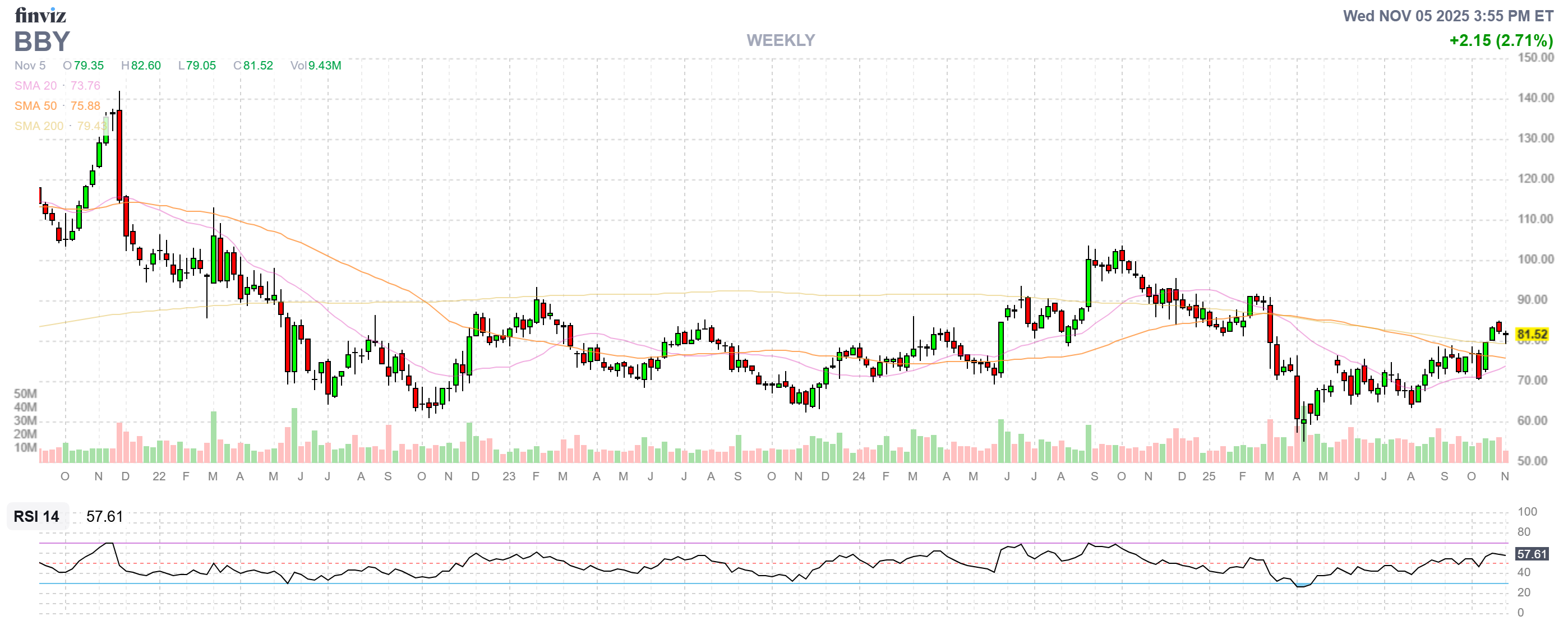Screen dimensions: 1568x630
Task: Click the dark 57.61 RSI value tag
Action: coord(1532,554)
